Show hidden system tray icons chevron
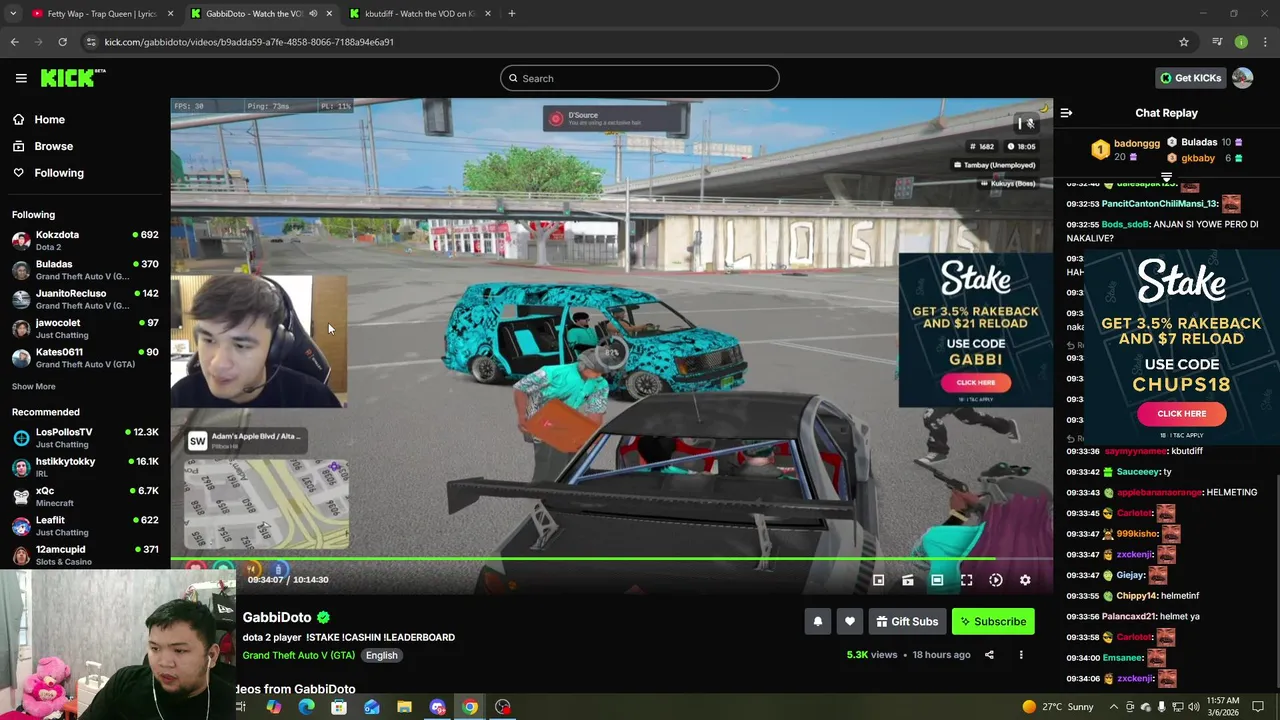Image resolution: width=1280 pixels, height=720 pixels. (x=1114, y=707)
